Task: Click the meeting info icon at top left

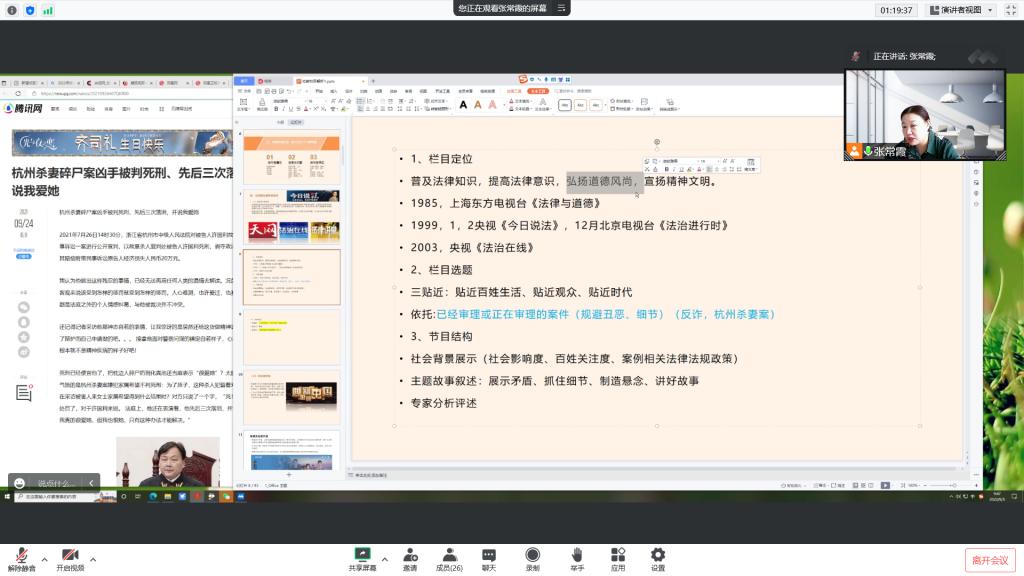Action: 11,10
